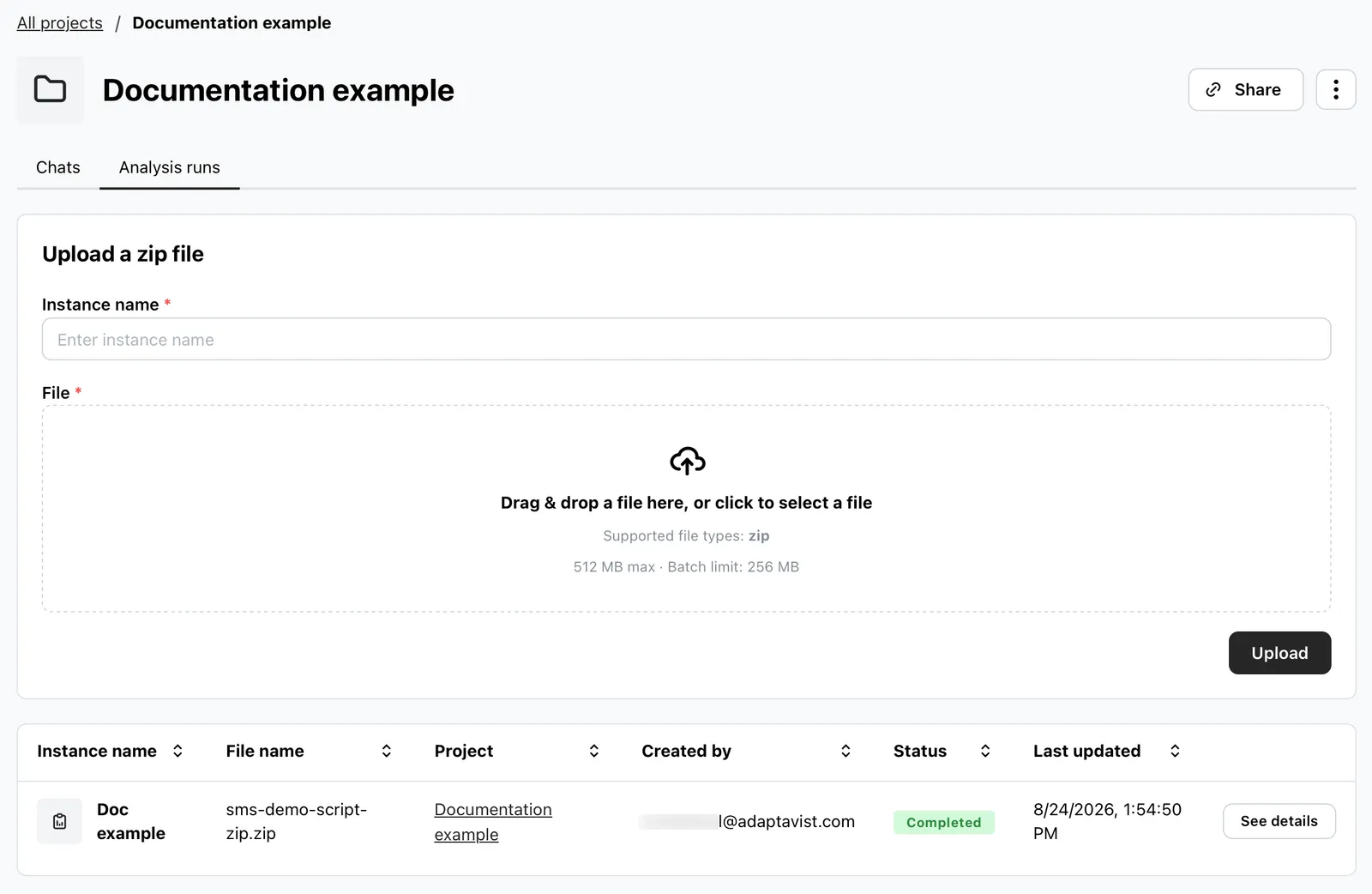1372x894 pixels.
Task: Click the adaptavist.com creator email
Action: tap(747, 822)
